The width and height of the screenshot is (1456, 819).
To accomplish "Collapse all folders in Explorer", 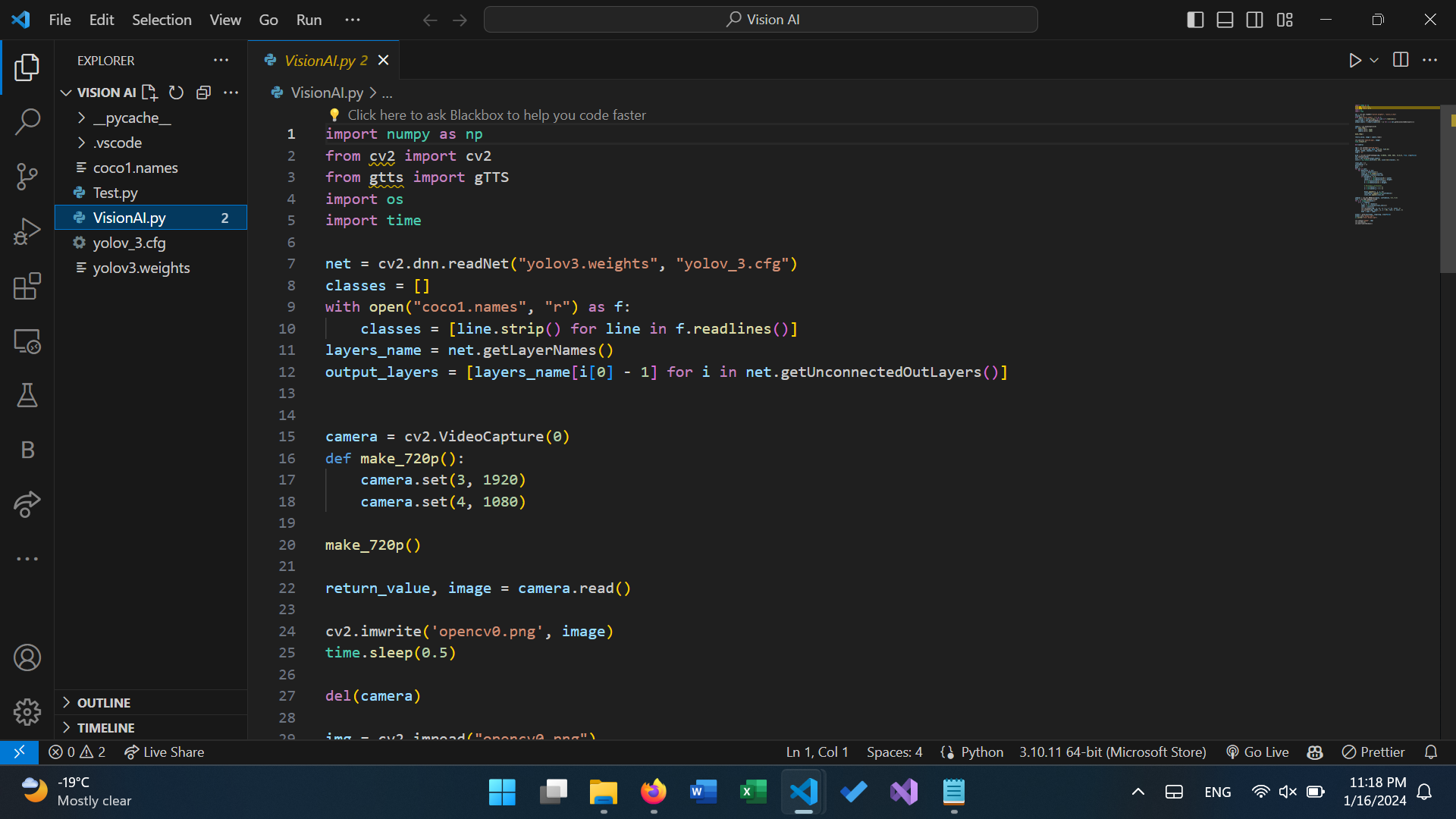I will tap(203, 93).
